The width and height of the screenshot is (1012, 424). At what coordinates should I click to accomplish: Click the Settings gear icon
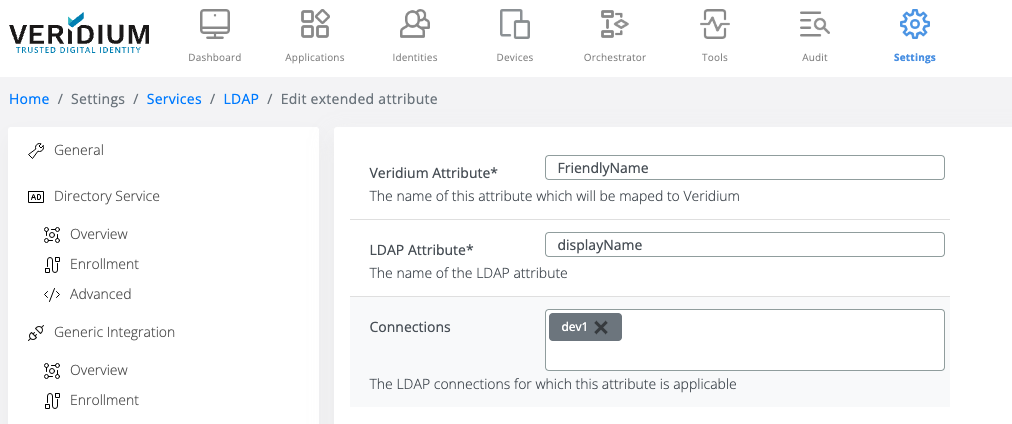(x=914, y=23)
